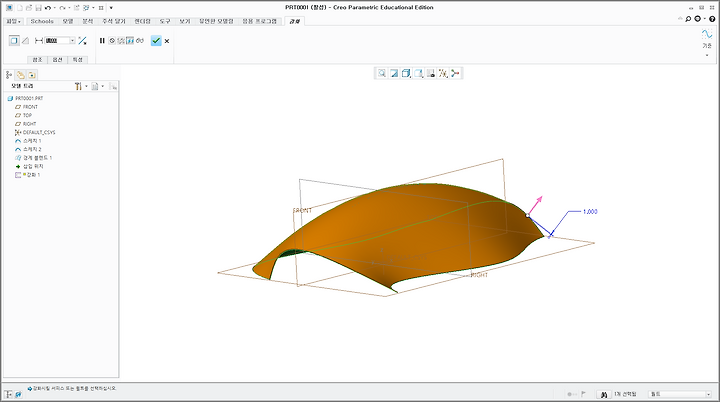Screen dimensions: 720x402
Task: Click the Regenerate icon in quick access toolbar
Action: tap(77, 8)
